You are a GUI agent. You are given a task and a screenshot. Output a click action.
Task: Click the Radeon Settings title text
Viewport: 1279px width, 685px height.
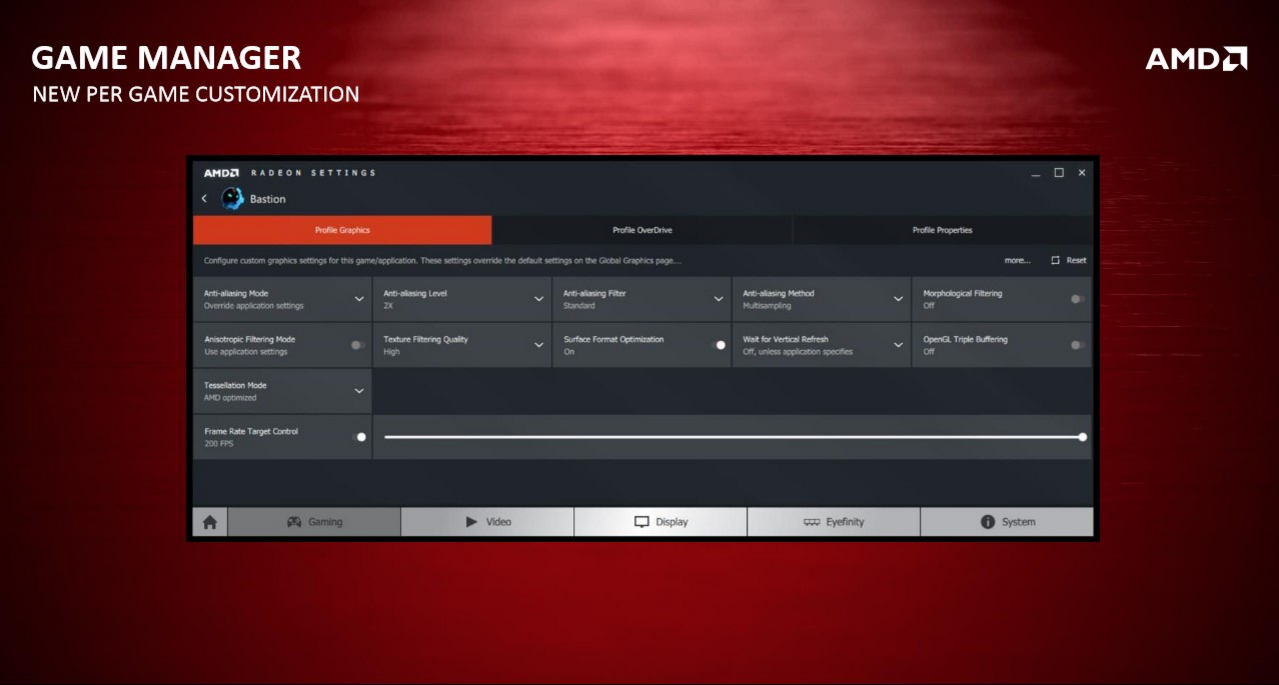(313, 173)
